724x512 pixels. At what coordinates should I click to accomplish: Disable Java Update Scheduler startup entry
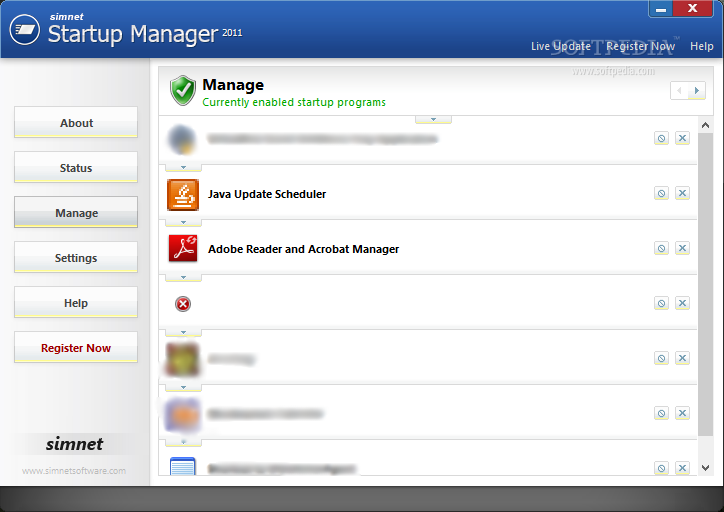coord(661,193)
